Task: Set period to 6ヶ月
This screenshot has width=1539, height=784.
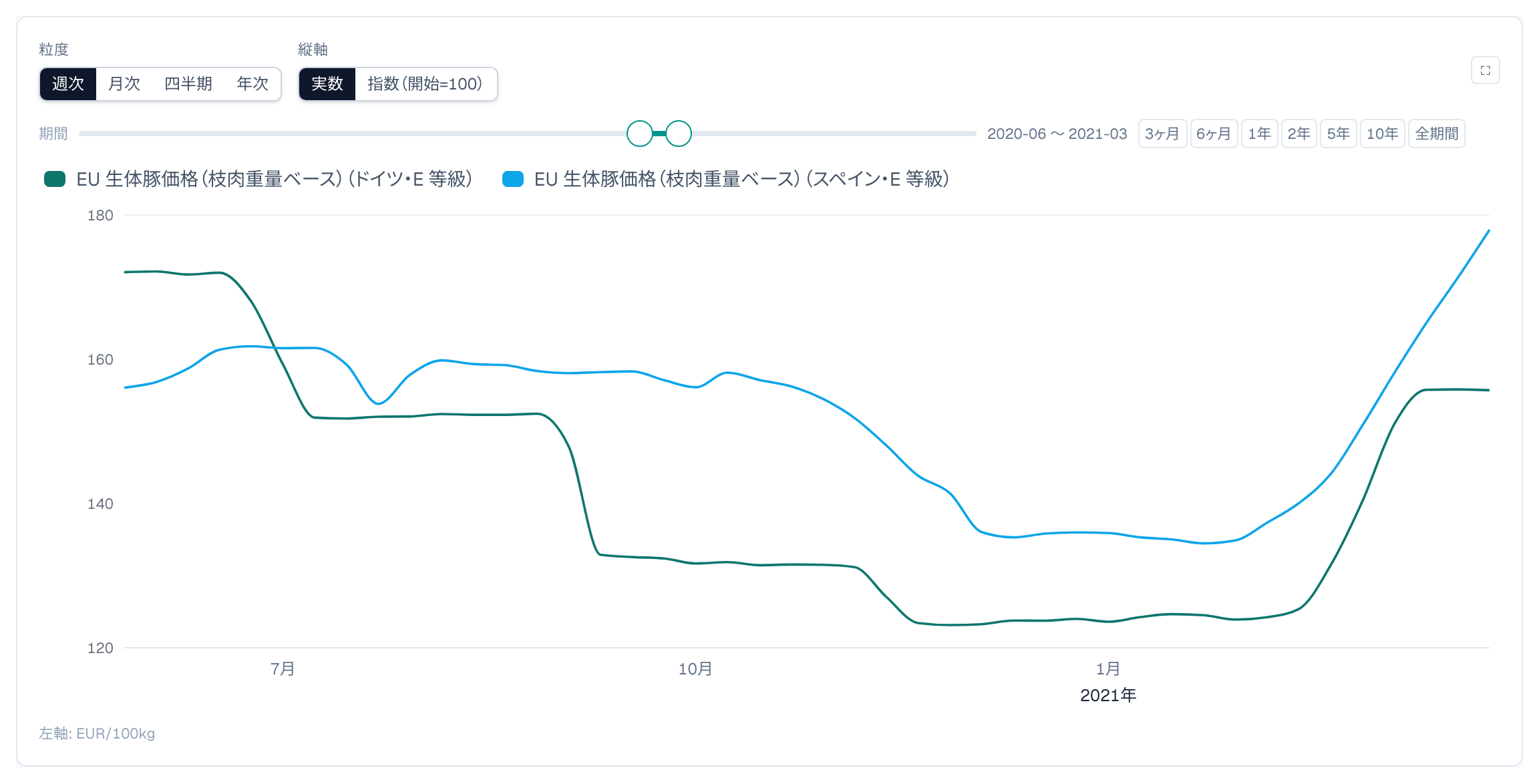Action: [1214, 134]
